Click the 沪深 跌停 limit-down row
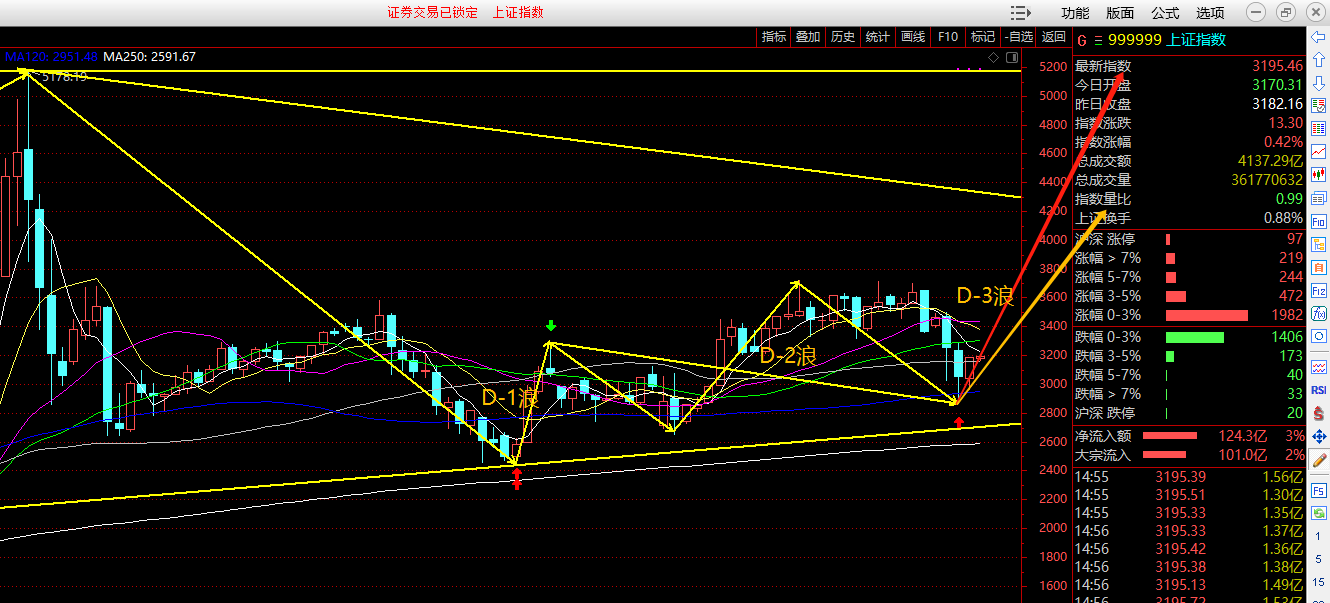Screen dimensions: 1330x603 (1190, 413)
